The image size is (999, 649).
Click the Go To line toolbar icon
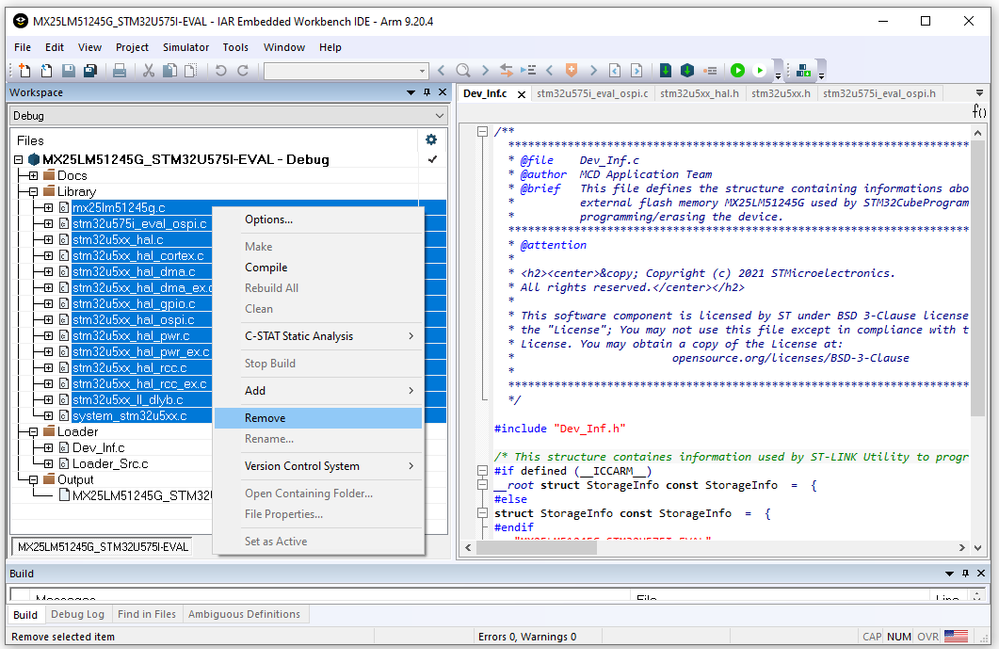(528, 70)
